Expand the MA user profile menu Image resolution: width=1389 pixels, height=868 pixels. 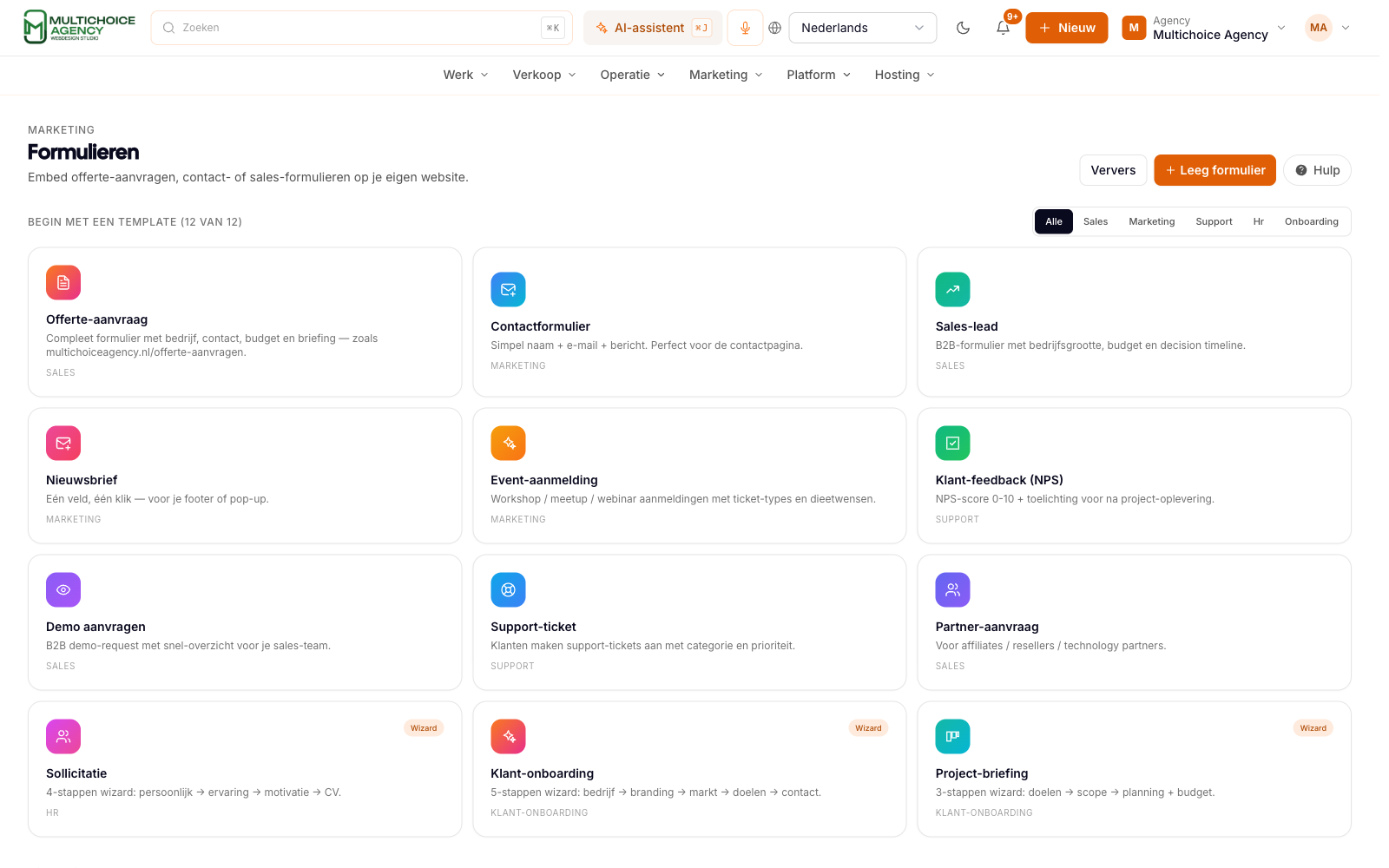pos(1328,28)
